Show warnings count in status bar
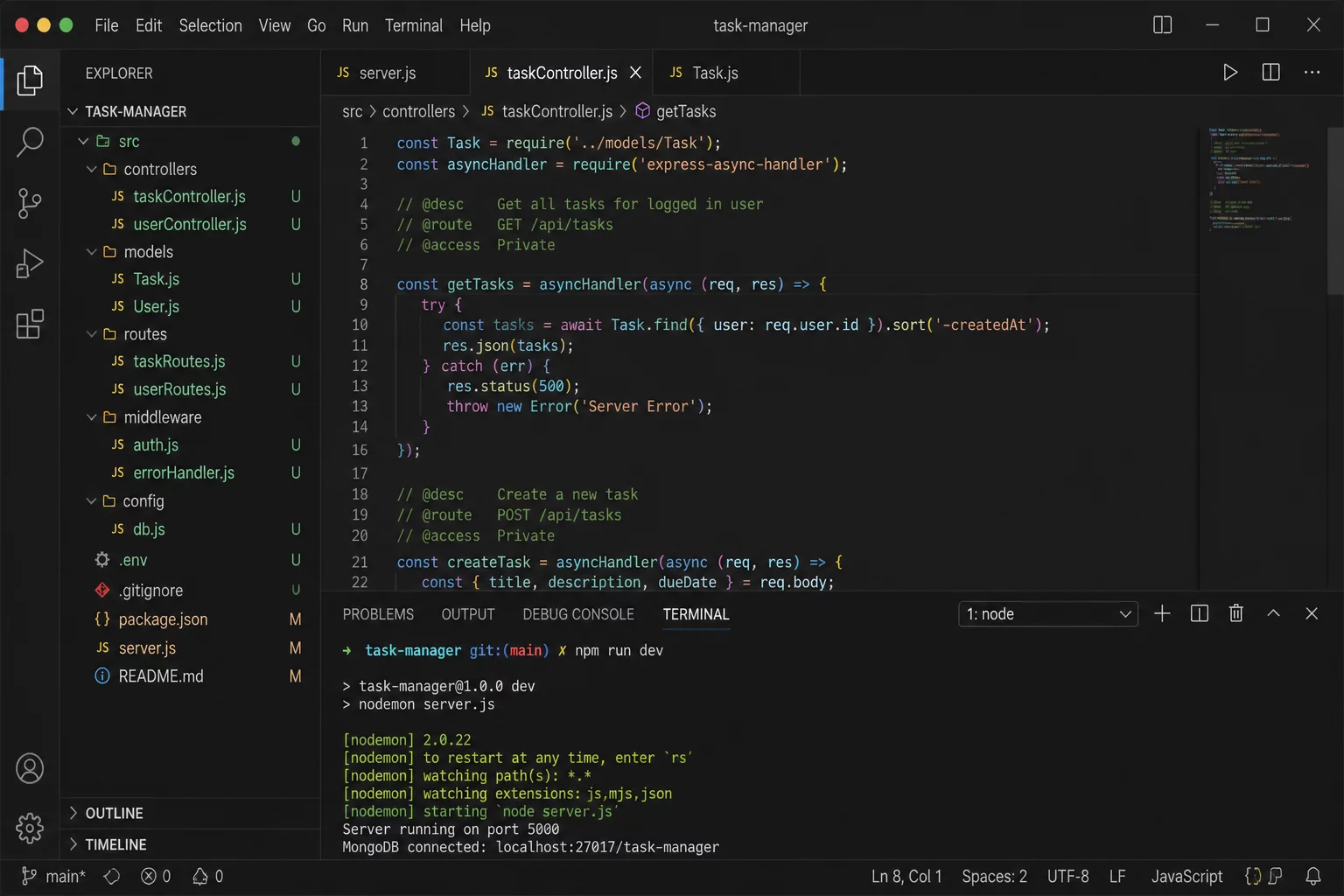The width and height of the screenshot is (1344, 896). coord(208,876)
